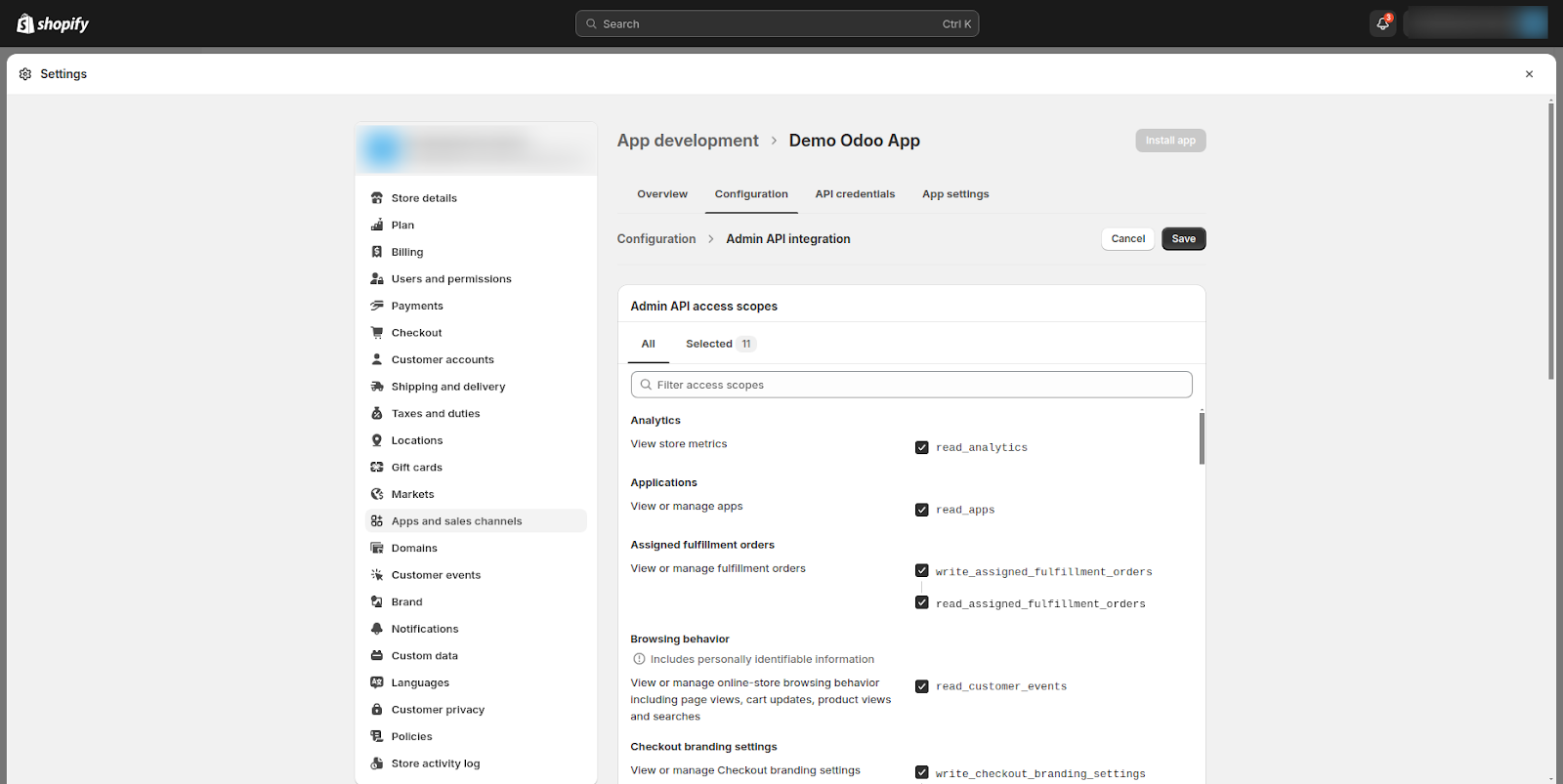Click the Store details icon

pos(377,198)
